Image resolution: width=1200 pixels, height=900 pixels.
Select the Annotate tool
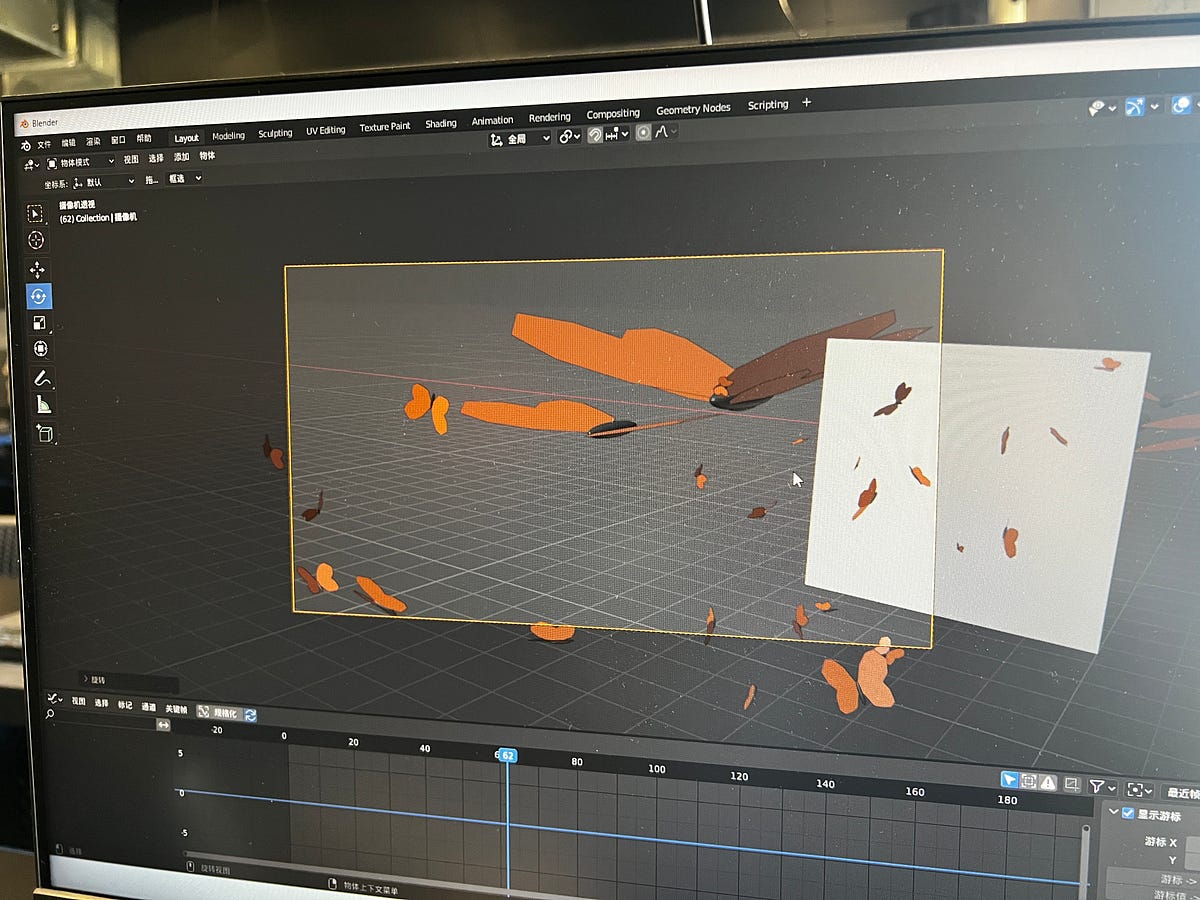(40, 378)
